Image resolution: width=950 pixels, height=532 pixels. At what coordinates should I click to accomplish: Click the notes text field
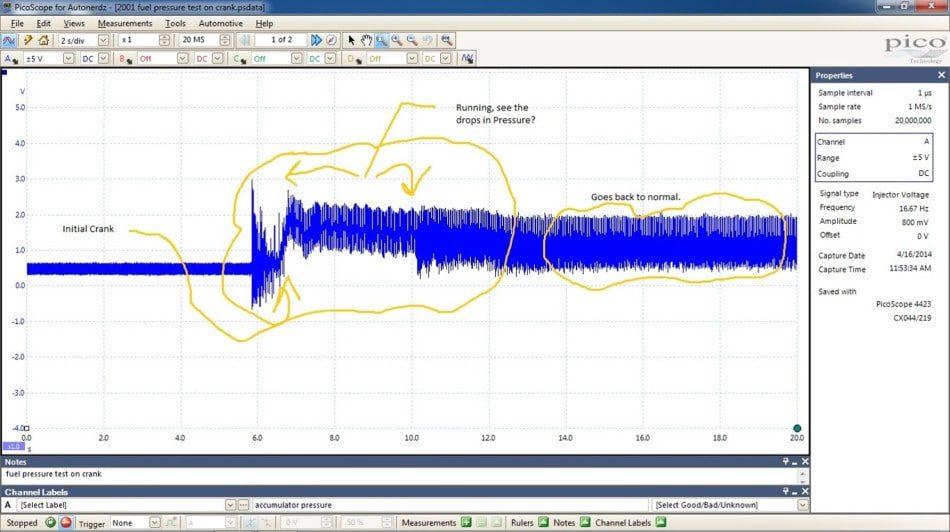point(400,476)
